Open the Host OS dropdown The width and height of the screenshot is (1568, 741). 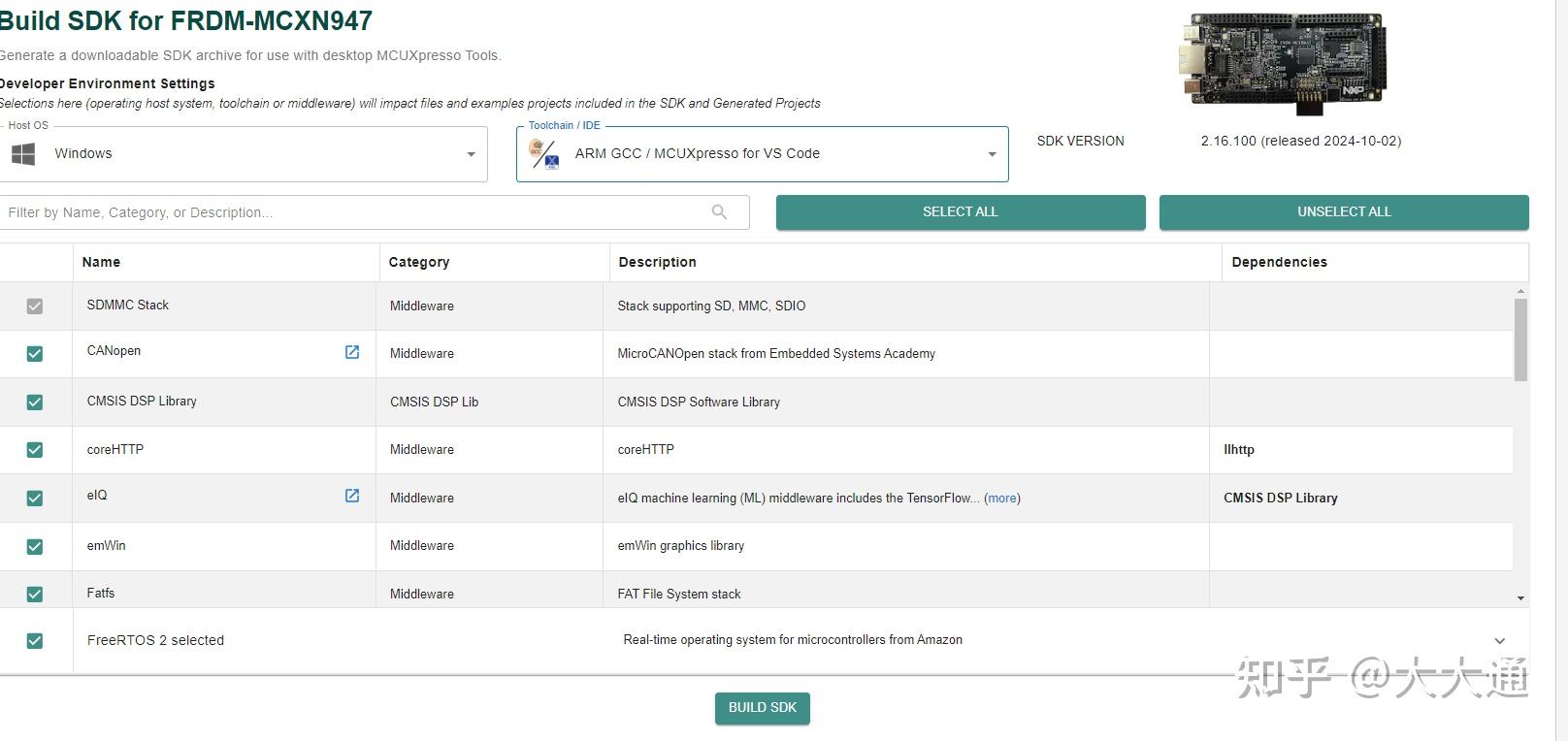tap(471, 154)
